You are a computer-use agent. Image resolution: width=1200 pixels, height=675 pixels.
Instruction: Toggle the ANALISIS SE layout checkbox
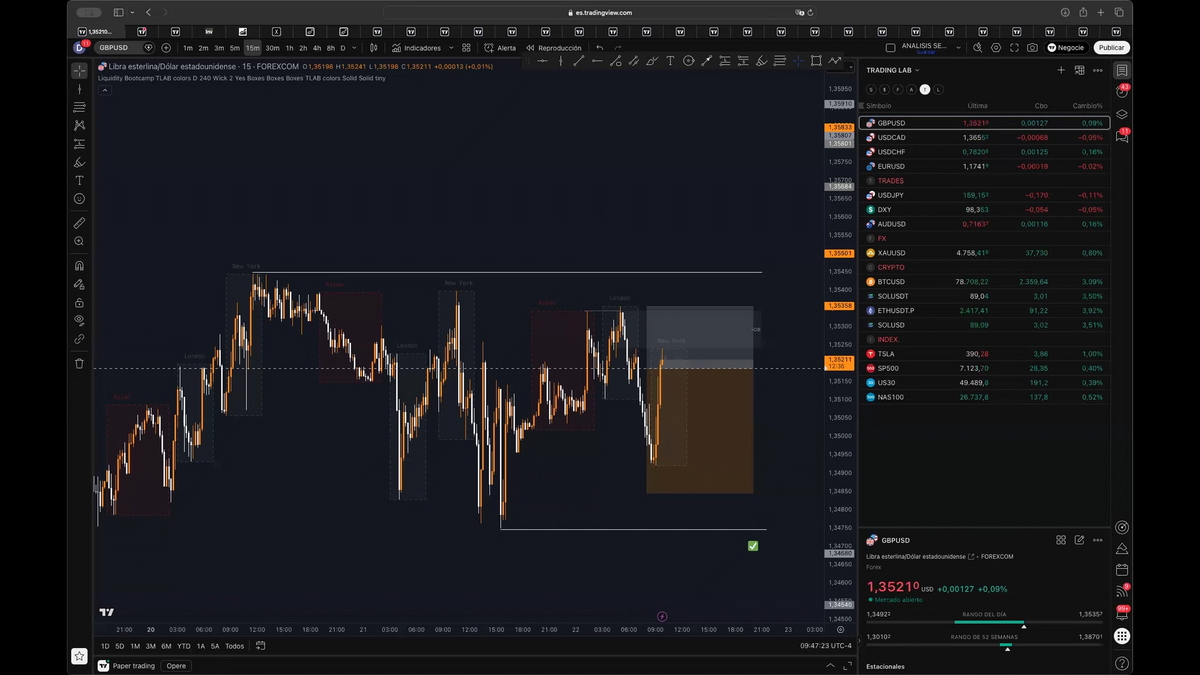tap(891, 47)
